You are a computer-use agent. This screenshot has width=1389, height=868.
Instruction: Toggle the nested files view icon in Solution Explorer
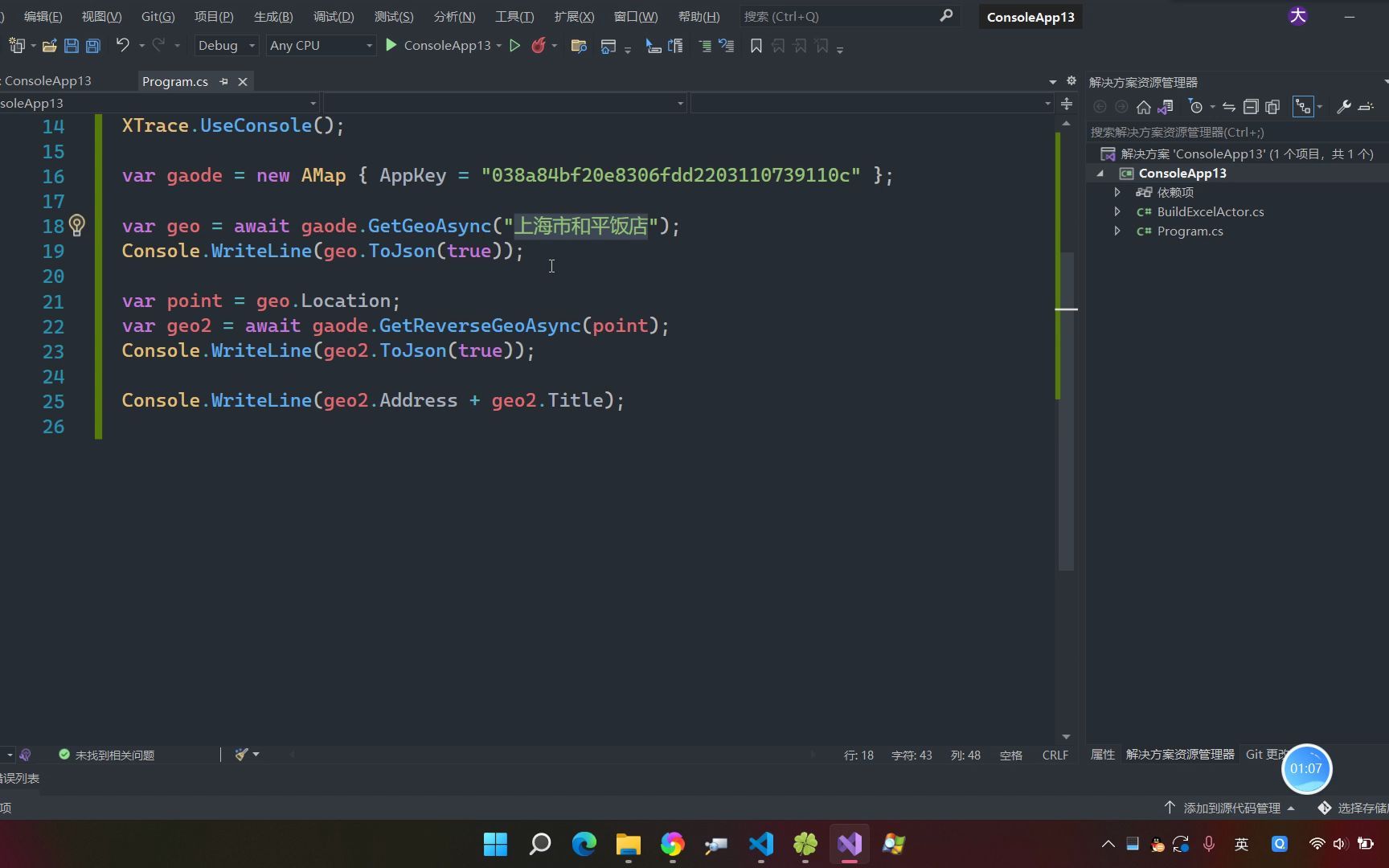1302,107
